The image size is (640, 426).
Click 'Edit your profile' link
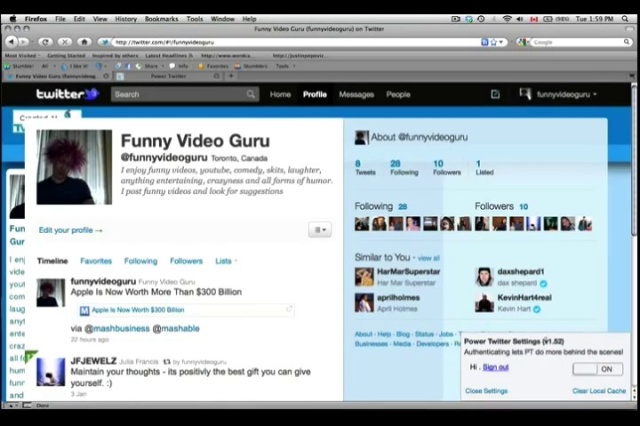point(70,230)
